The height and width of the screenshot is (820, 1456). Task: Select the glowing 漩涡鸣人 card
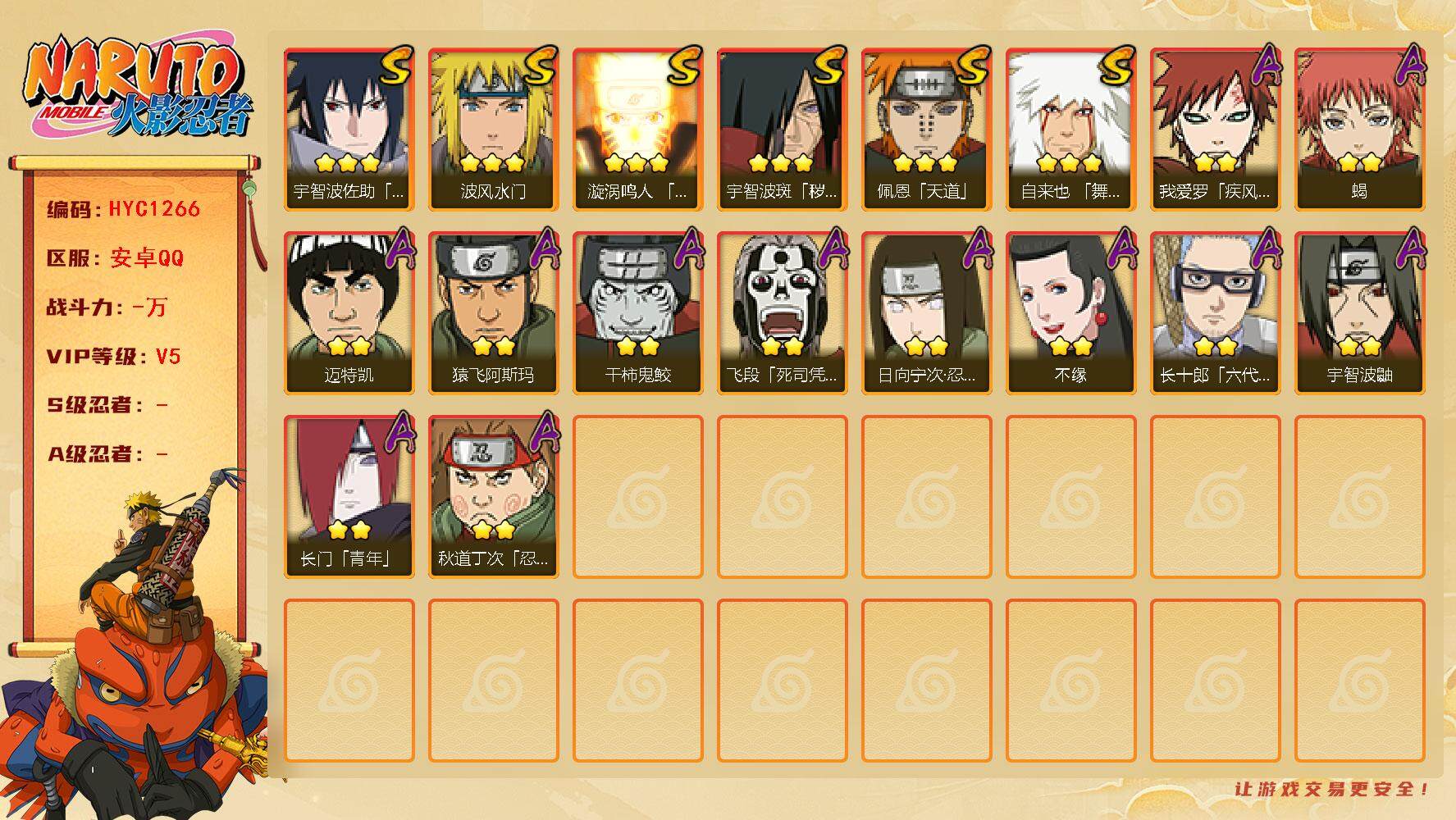coord(637,129)
